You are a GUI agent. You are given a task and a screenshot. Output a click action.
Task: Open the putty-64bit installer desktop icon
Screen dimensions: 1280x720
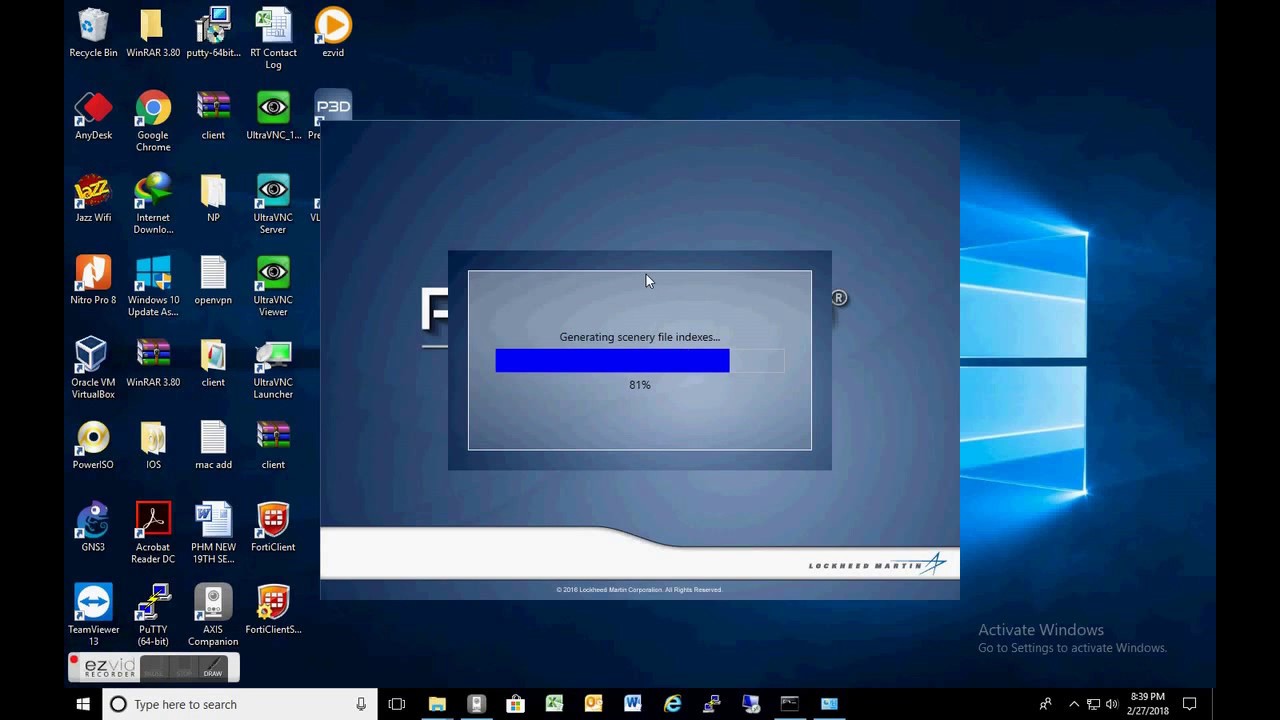(213, 33)
